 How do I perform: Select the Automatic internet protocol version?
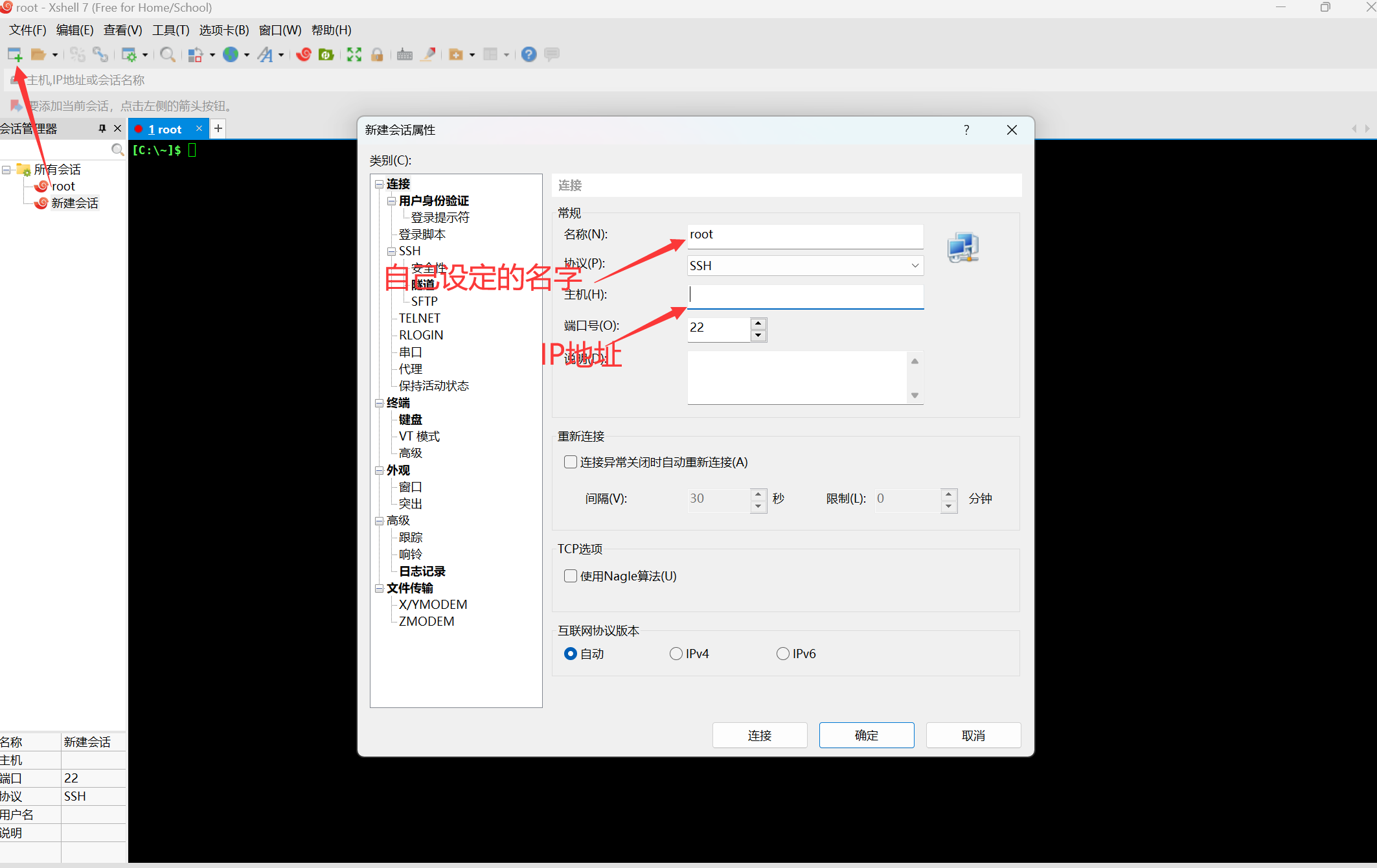coord(571,654)
